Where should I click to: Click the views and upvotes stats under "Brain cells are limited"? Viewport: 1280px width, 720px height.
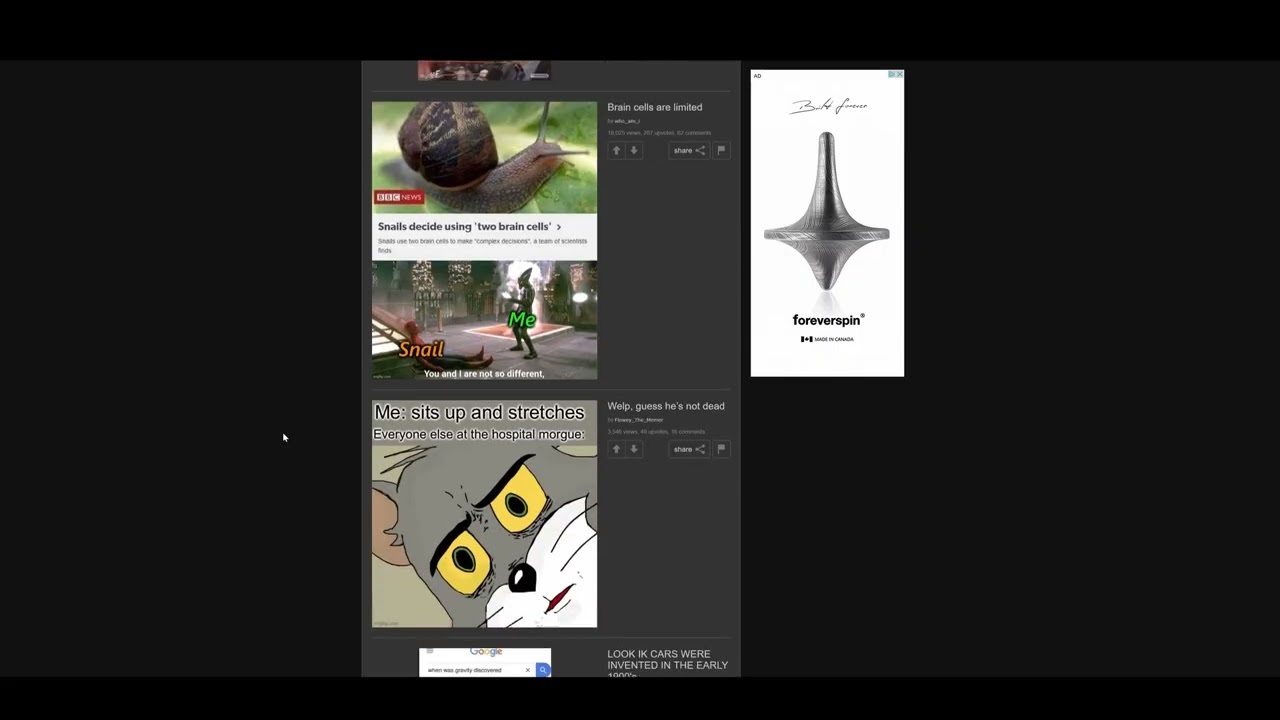point(659,133)
